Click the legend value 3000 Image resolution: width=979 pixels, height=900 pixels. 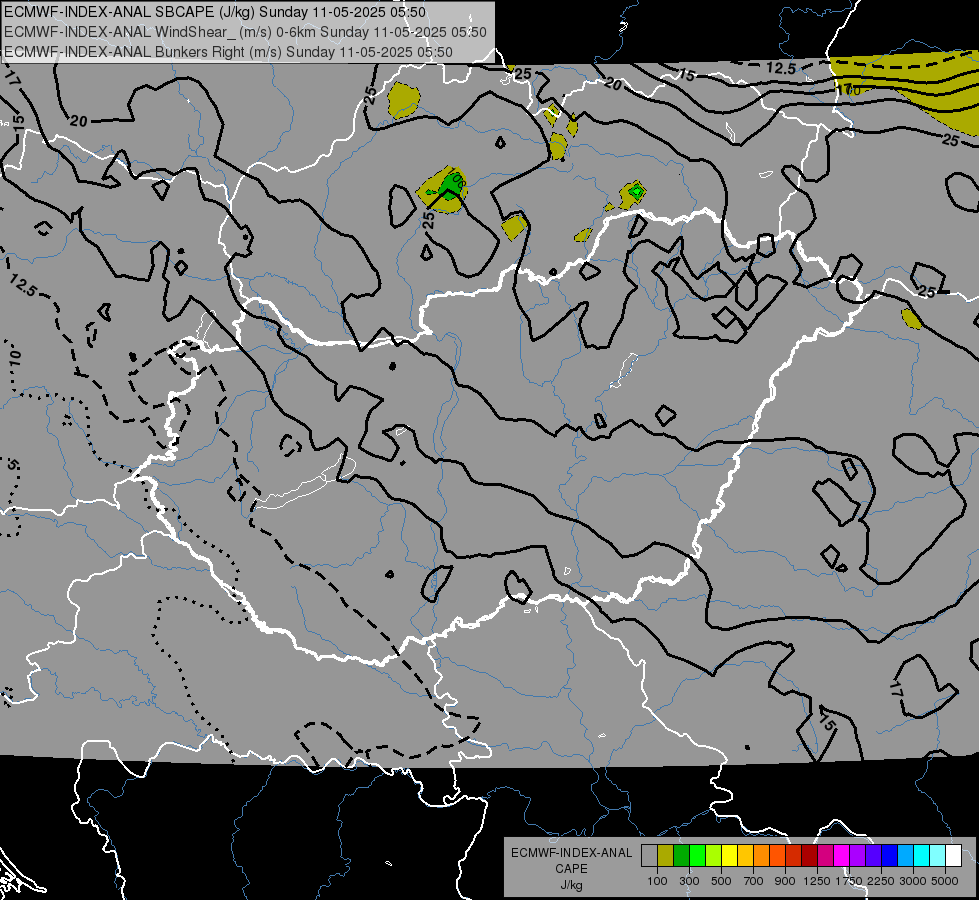click(x=913, y=881)
